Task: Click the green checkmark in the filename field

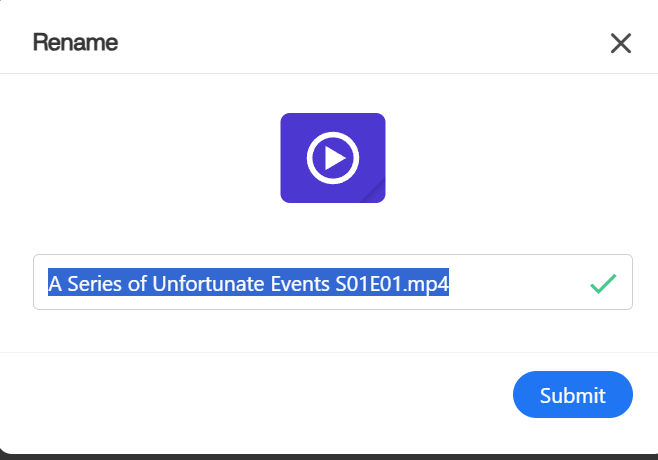Action: point(603,283)
